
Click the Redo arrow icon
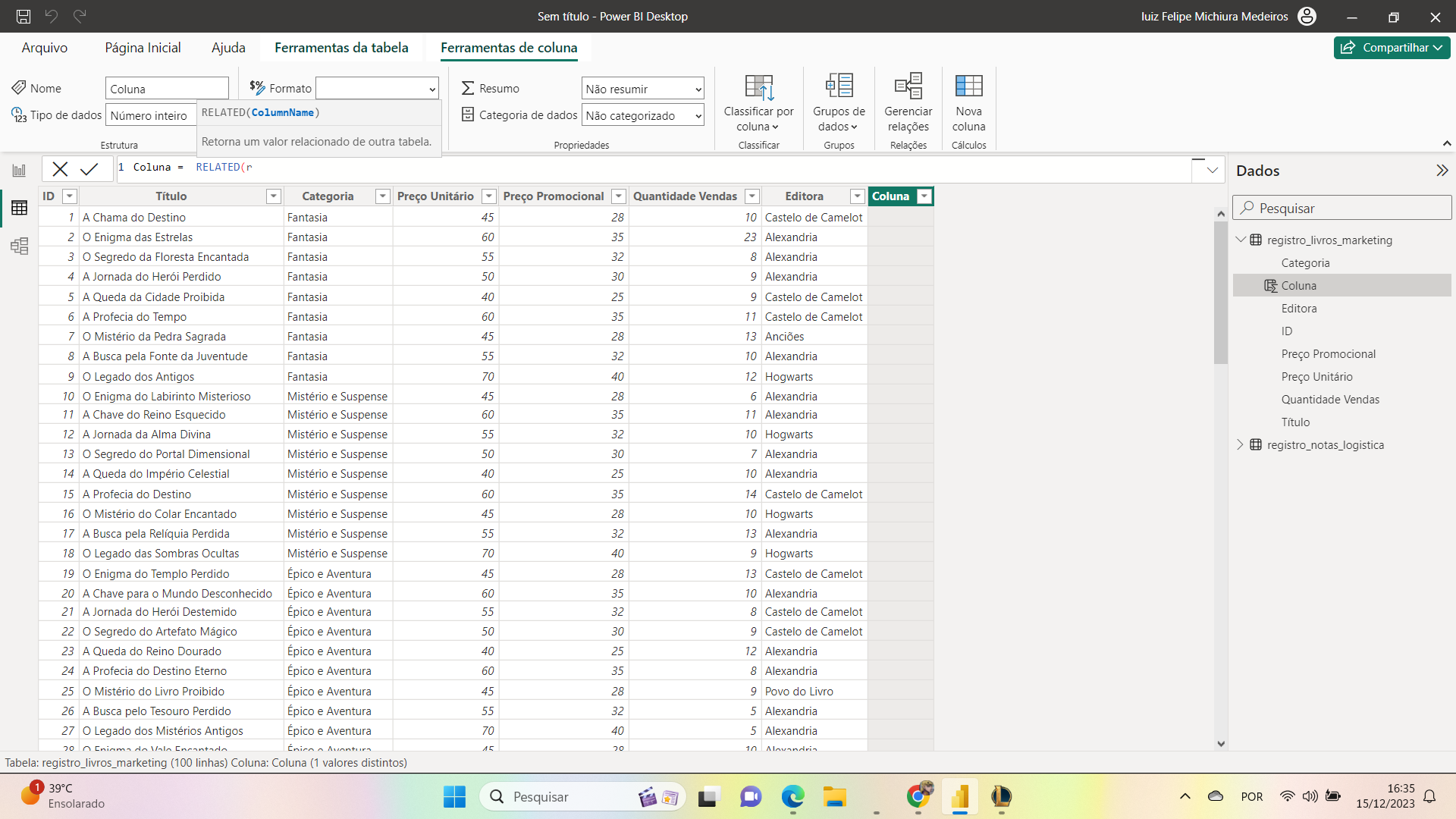(80, 16)
